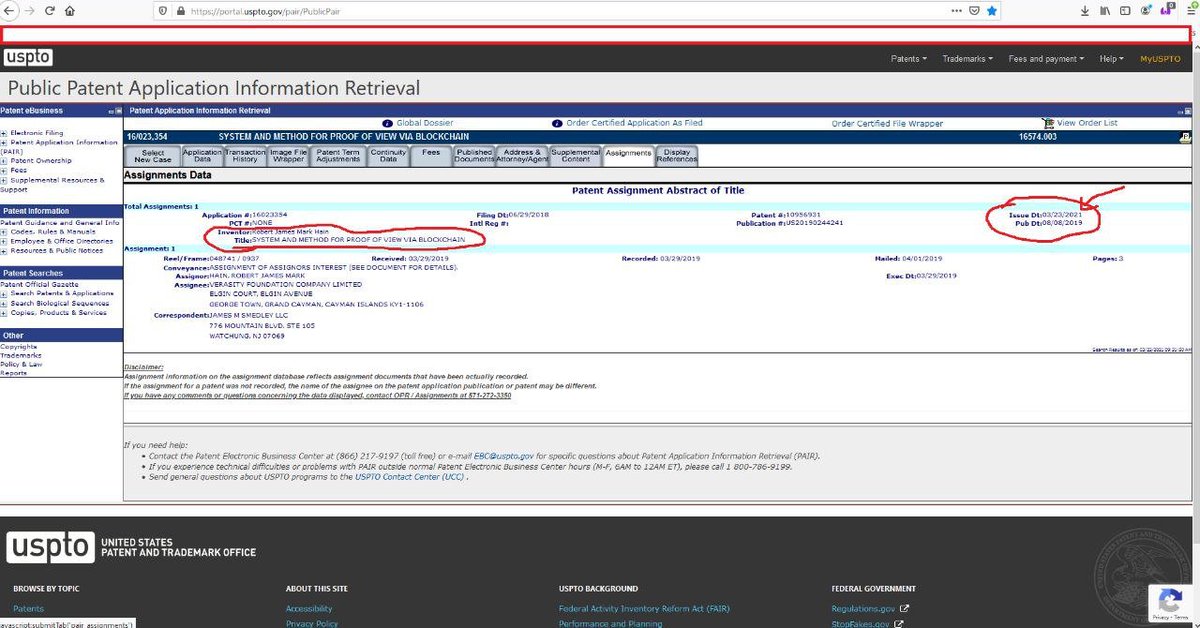
Task: Open the Pocket save icon in address bar
Action: (x=972, y=11)
